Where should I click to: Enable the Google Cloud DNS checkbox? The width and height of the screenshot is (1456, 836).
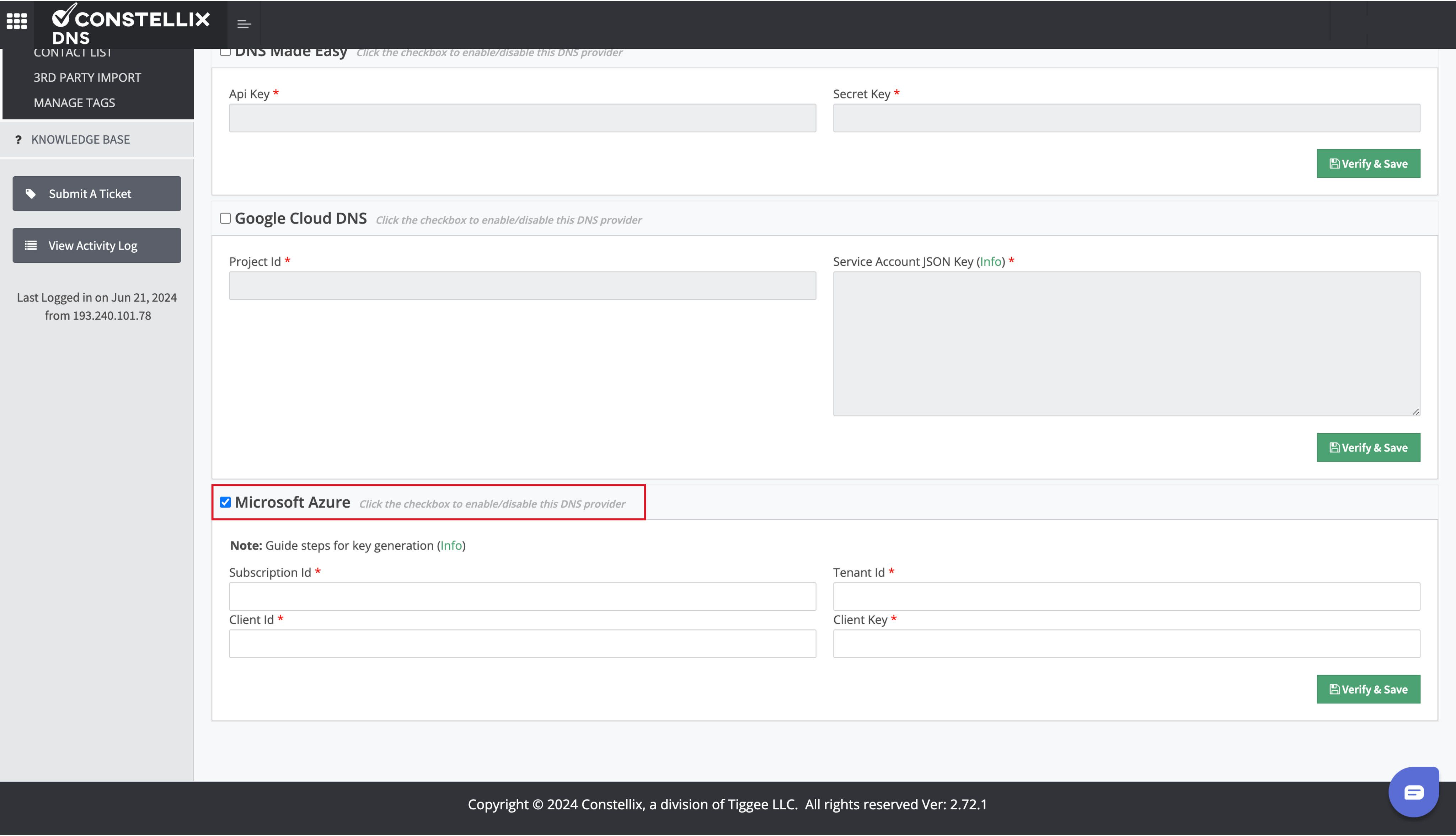(225, 218)
